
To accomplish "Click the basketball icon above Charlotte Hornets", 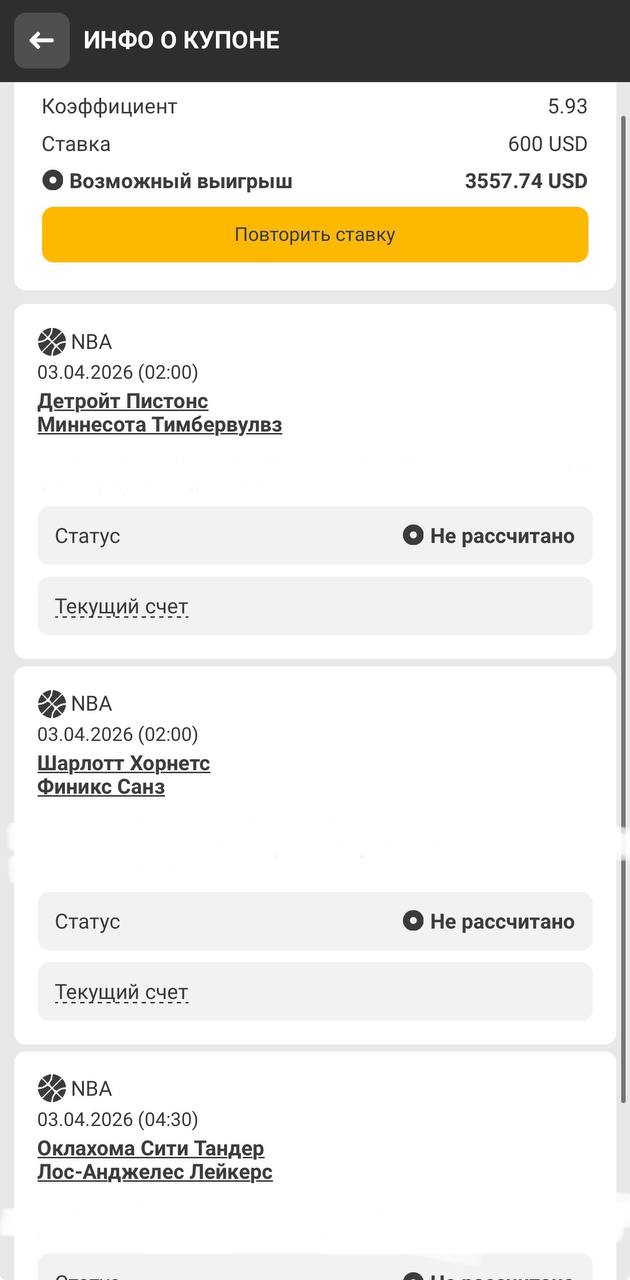I will (51, 704).
